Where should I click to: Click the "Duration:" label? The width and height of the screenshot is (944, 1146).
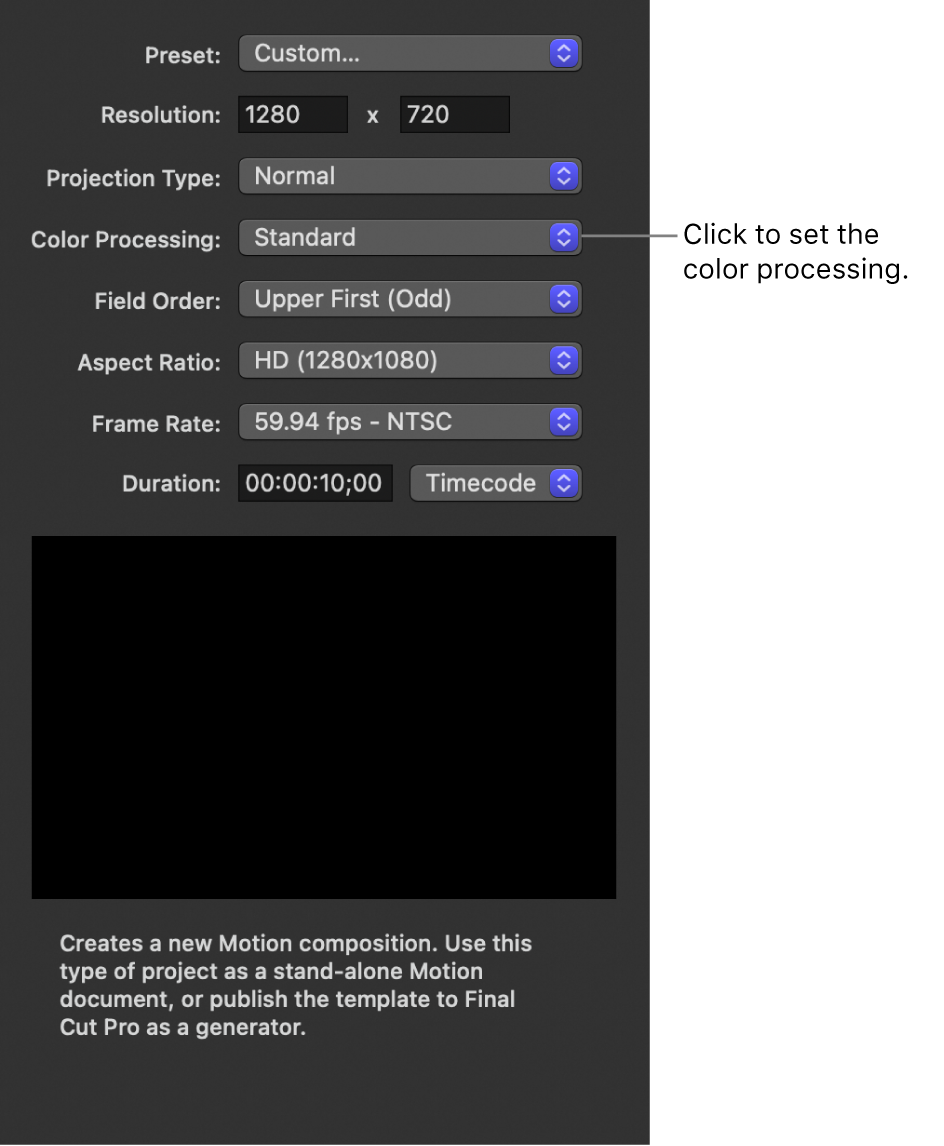pyautogui.click(x=171, y=484)
